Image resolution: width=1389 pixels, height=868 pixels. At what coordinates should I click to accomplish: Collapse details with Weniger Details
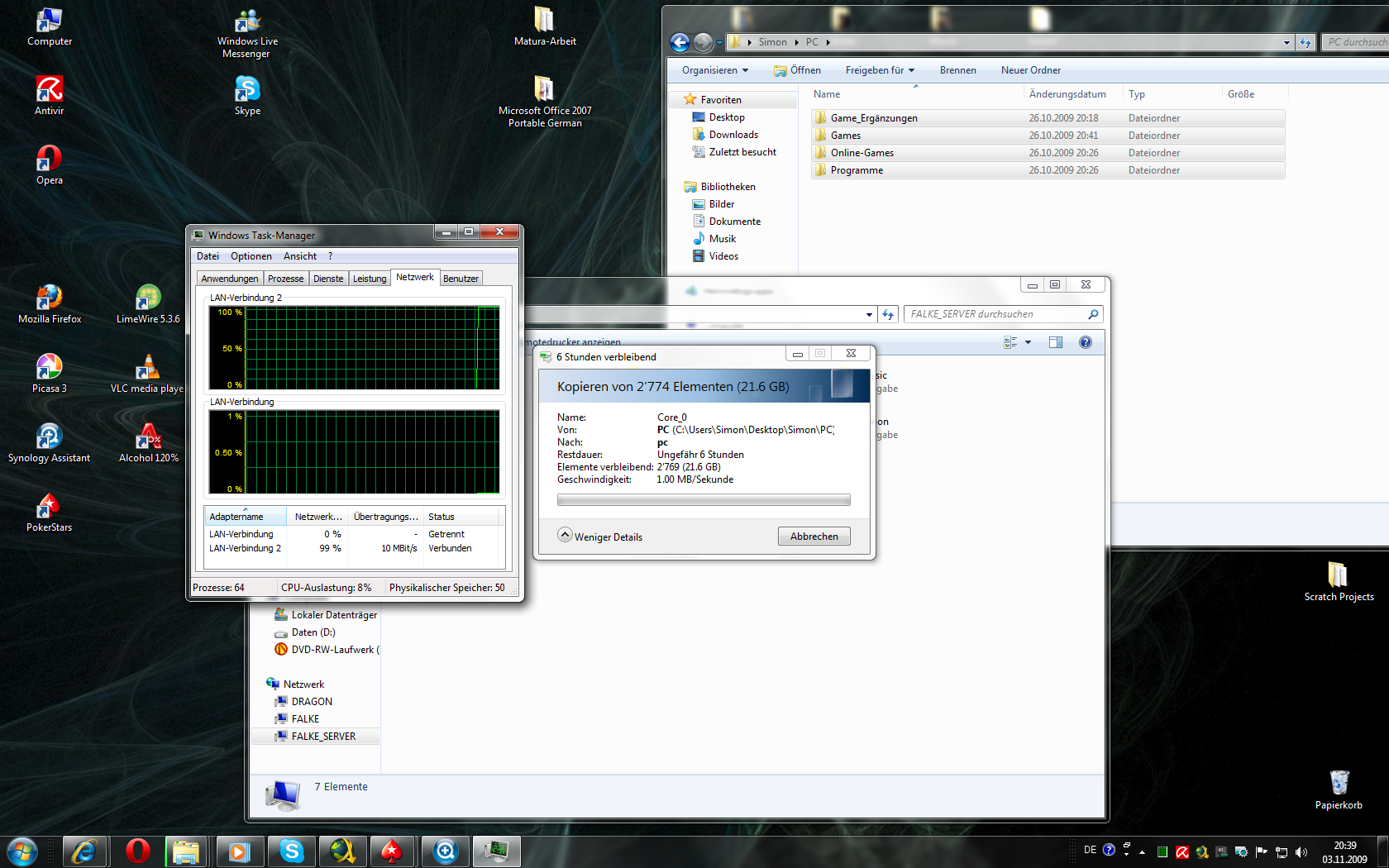600,537
